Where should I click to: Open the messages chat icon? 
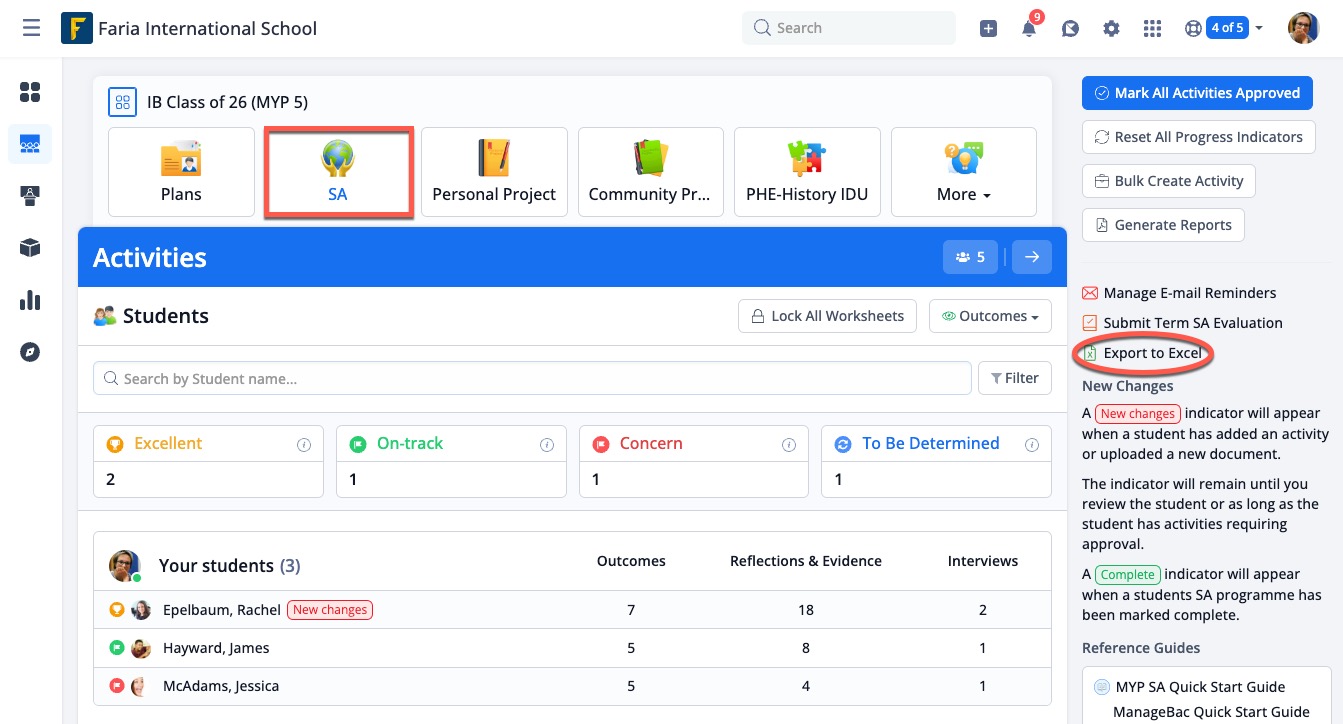1070,29
